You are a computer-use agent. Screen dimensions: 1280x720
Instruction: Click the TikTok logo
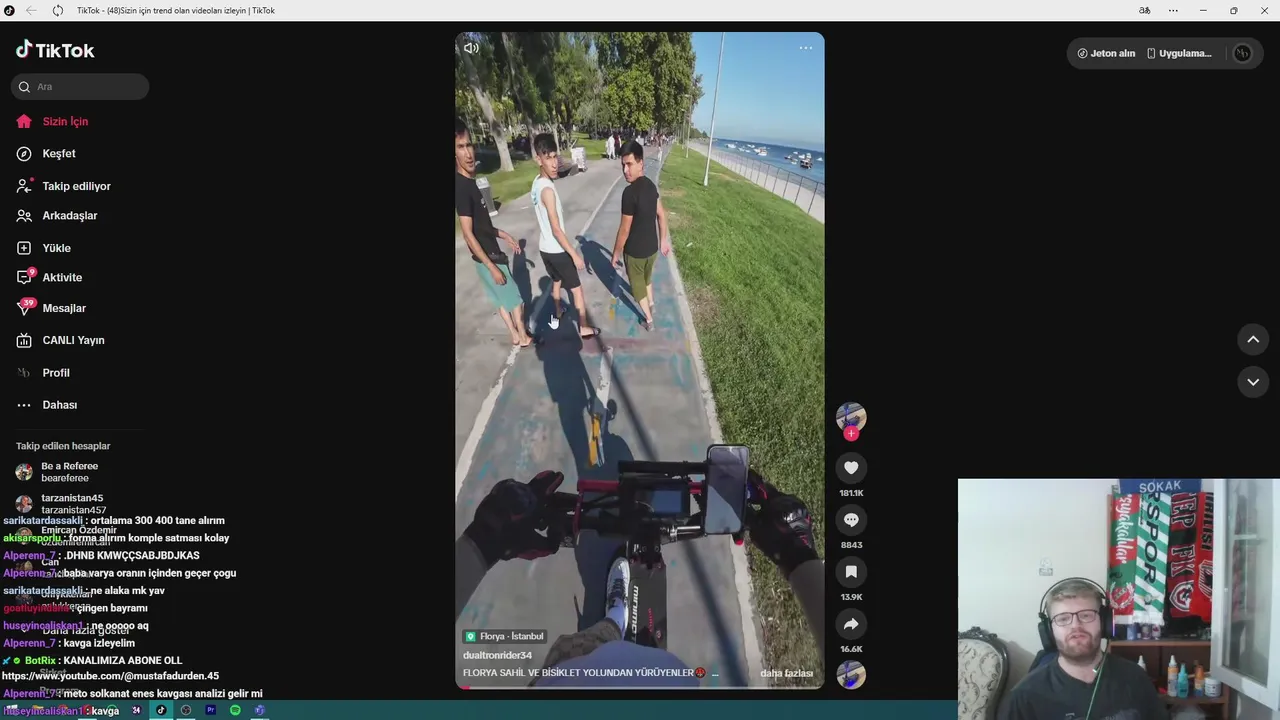(x=55, y=50)
